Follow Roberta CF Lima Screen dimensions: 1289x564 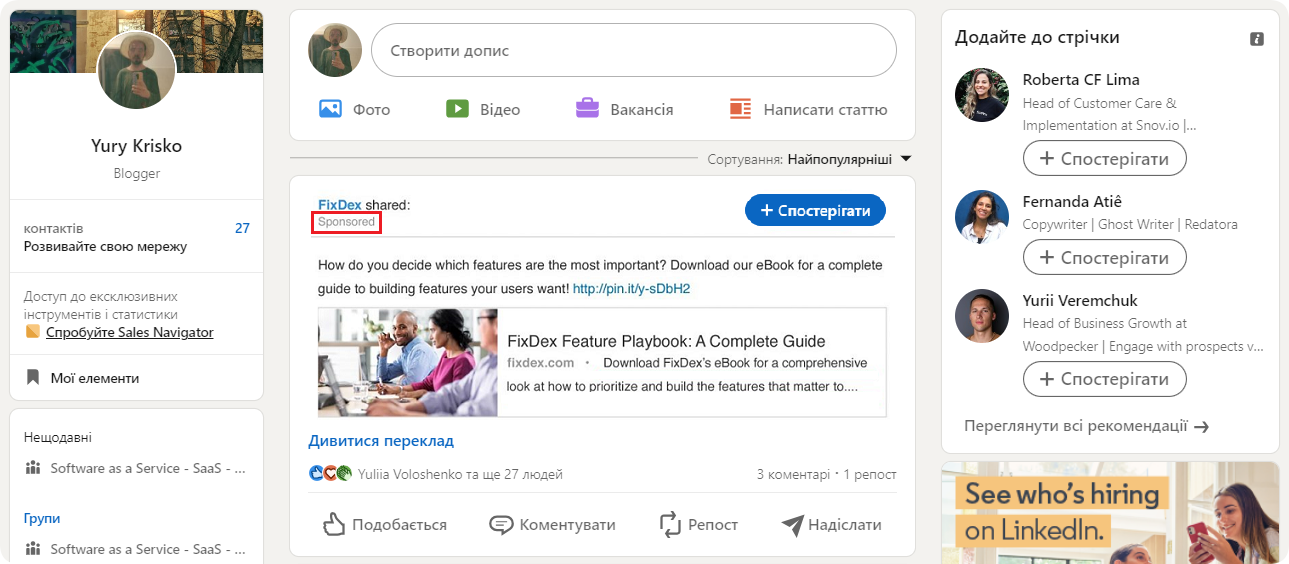click(1104, 158)
